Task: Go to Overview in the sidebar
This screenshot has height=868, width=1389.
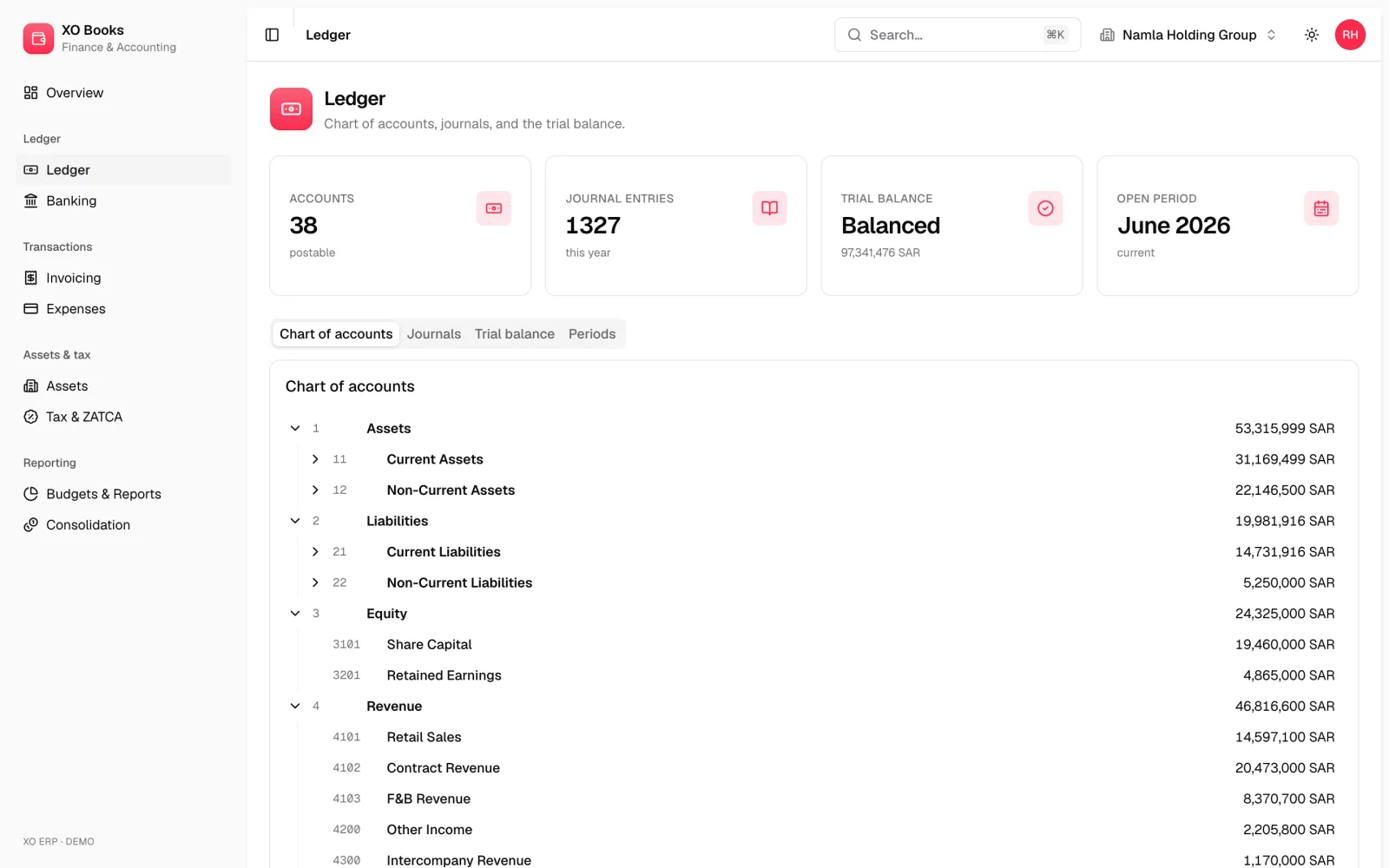Action: click(123, 93)
